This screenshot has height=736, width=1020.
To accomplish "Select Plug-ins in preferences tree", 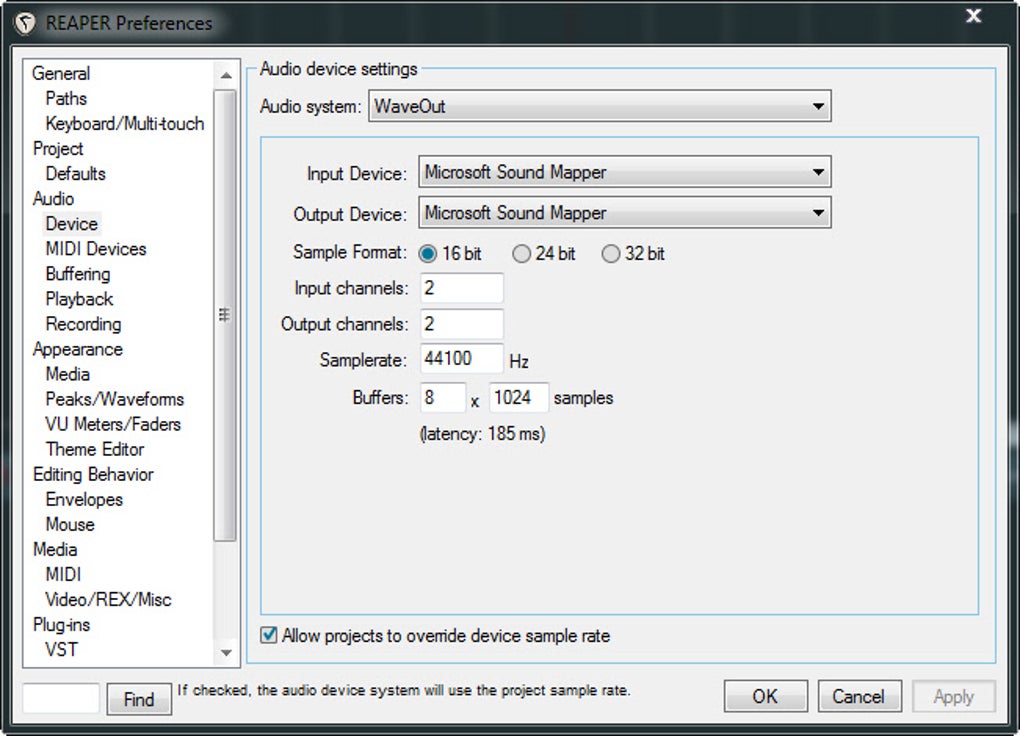I will [x=62, y=625].
